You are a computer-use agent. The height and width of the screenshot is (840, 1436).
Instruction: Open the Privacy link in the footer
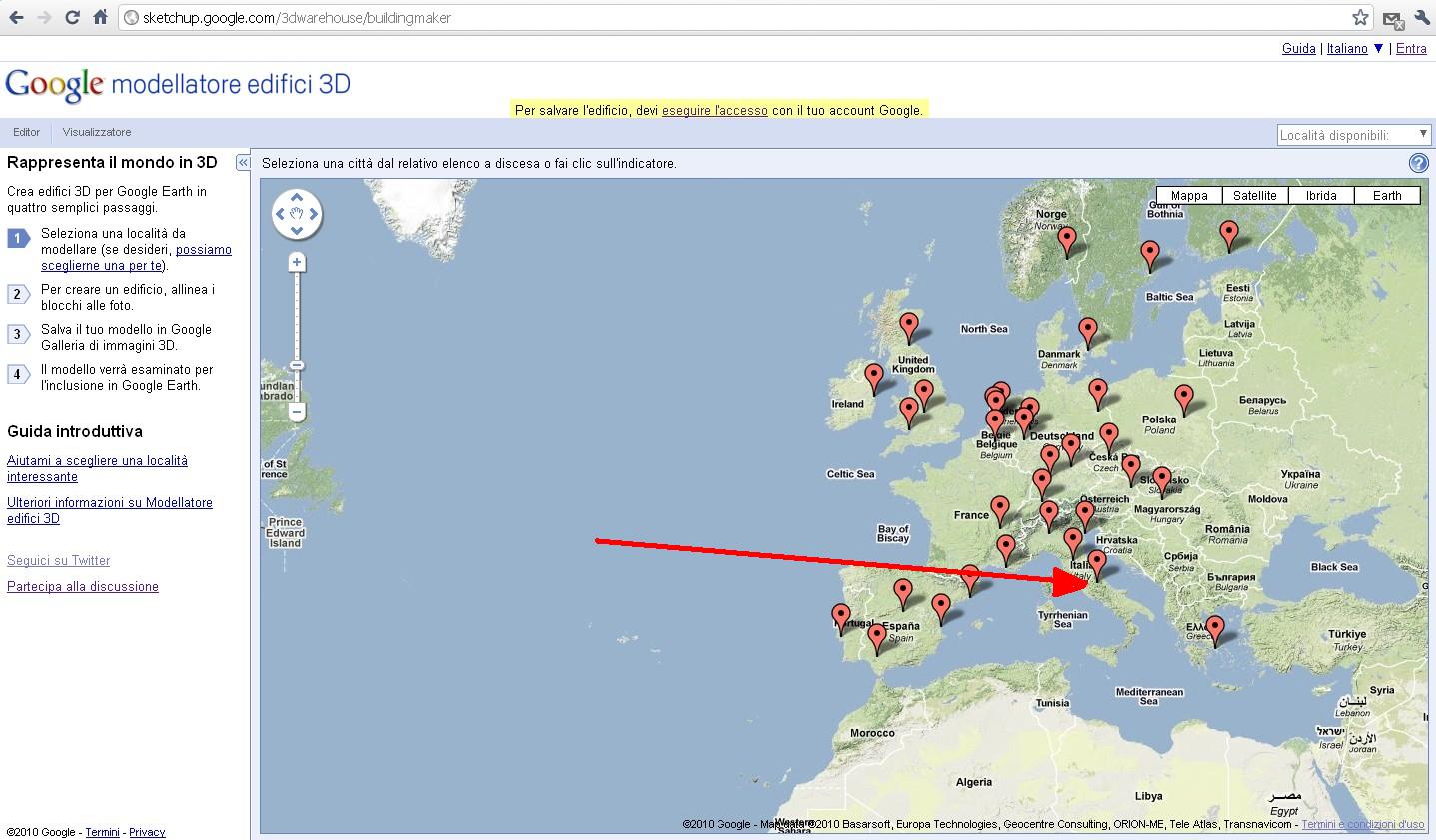tap(147, 832)
